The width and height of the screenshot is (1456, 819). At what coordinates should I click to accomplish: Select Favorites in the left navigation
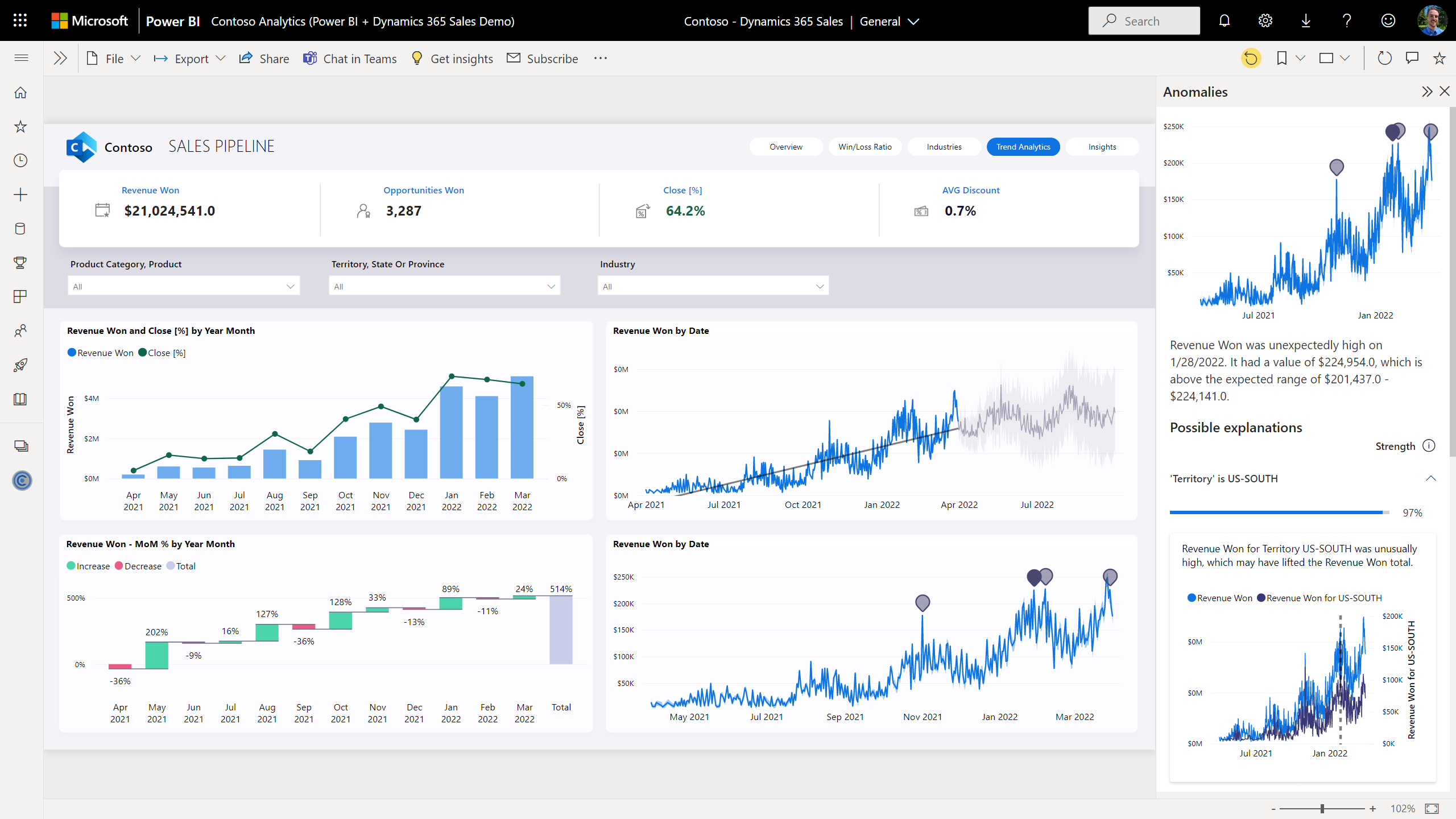(20, 126)
